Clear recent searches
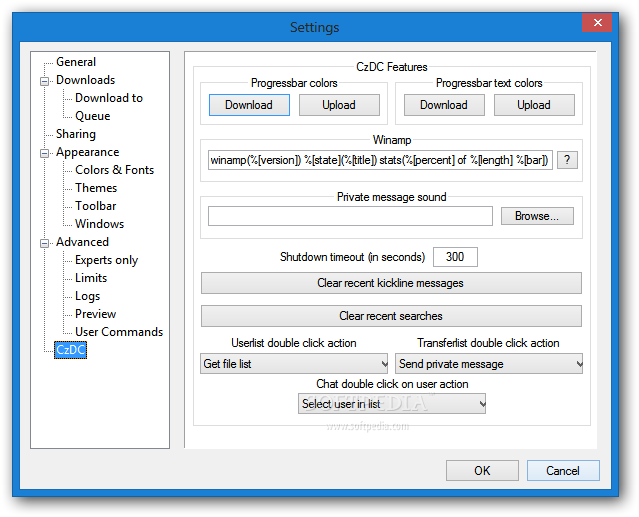The height and width of the screenshot is (517, 639). pyautogui.click(x=391, y=316)
